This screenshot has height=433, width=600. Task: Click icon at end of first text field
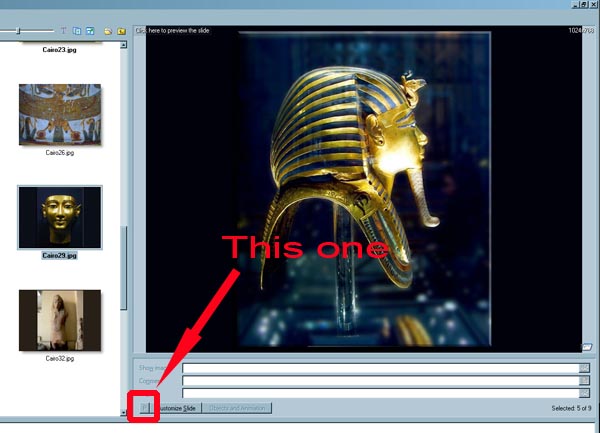(584, 368)
